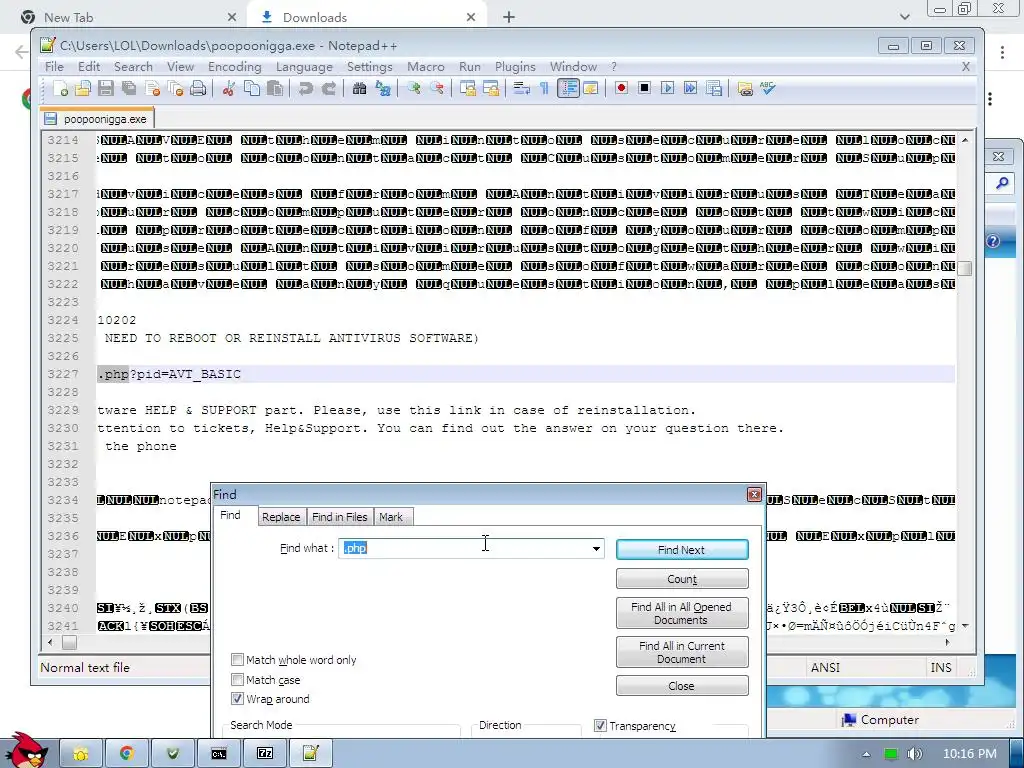Open the Edit menu
This screenshot has width=1024, height=768.
point(89,67)
